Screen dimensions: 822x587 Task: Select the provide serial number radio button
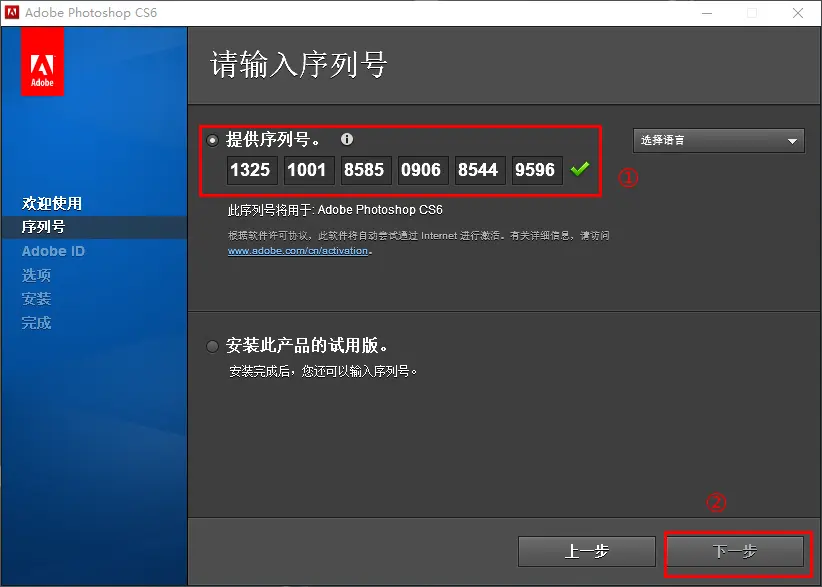click(212, 140)
